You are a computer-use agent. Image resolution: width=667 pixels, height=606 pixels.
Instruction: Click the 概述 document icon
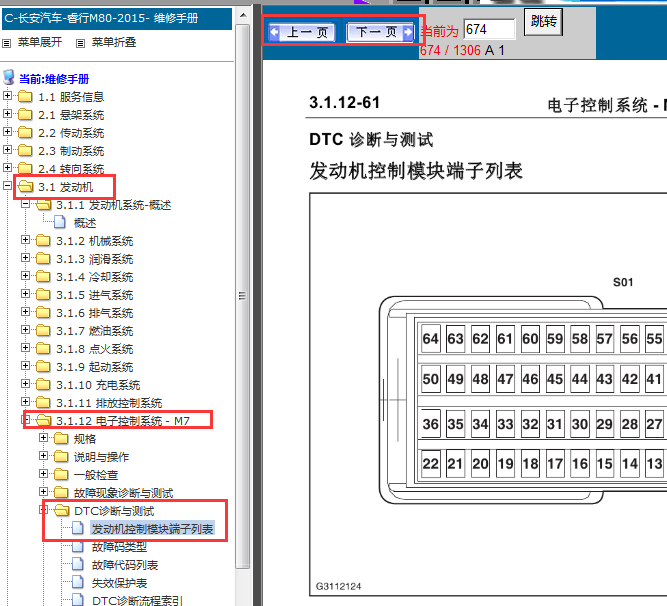[60, 222]
